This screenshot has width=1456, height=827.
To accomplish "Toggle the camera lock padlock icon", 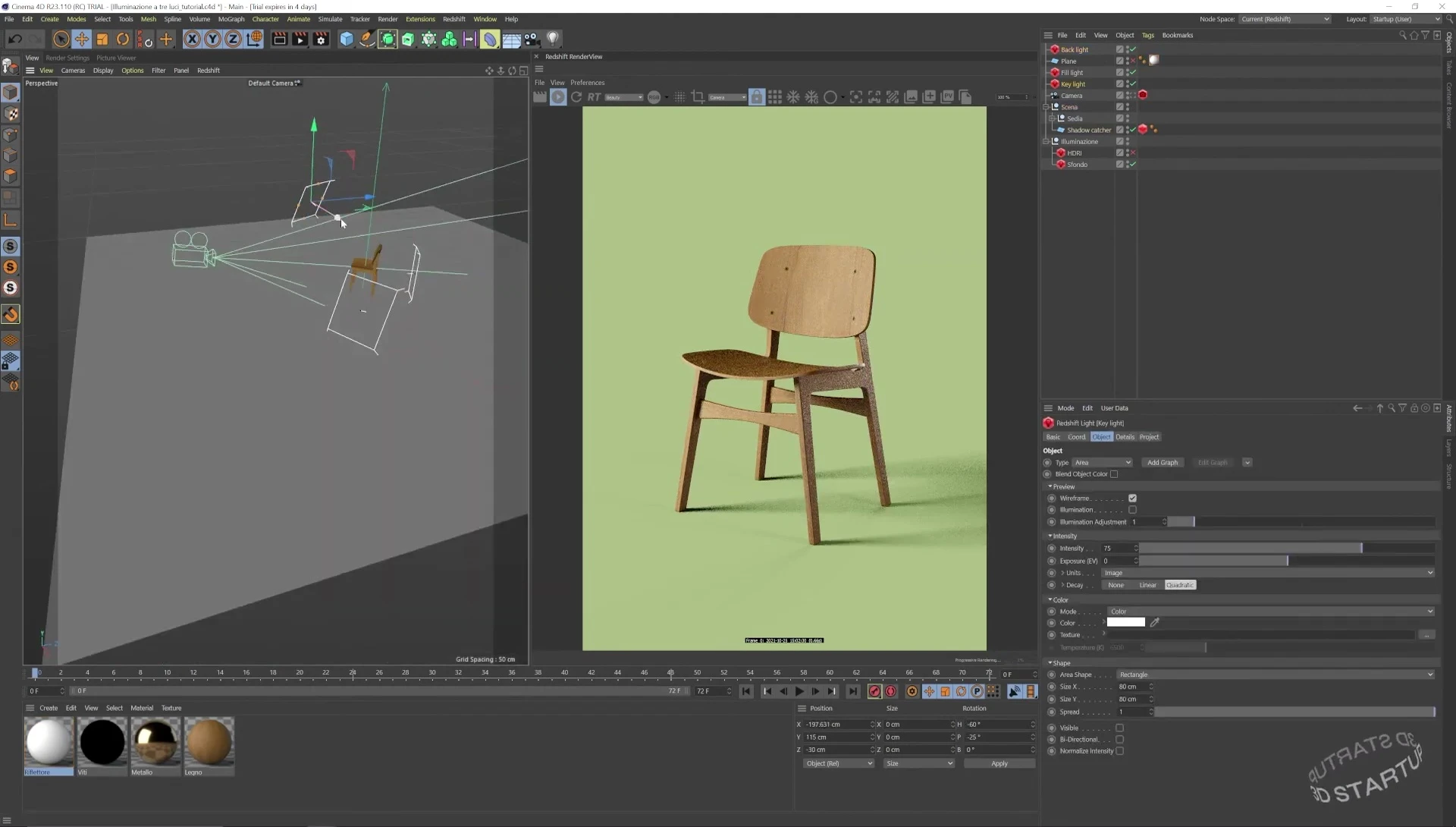I will pos(756,97).
